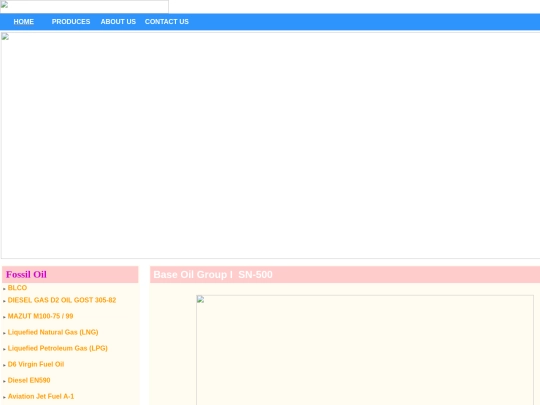Click the Fossil Oil sidebar heading
The width and height of the screenshot is (540, 405).
coord(26,274)
